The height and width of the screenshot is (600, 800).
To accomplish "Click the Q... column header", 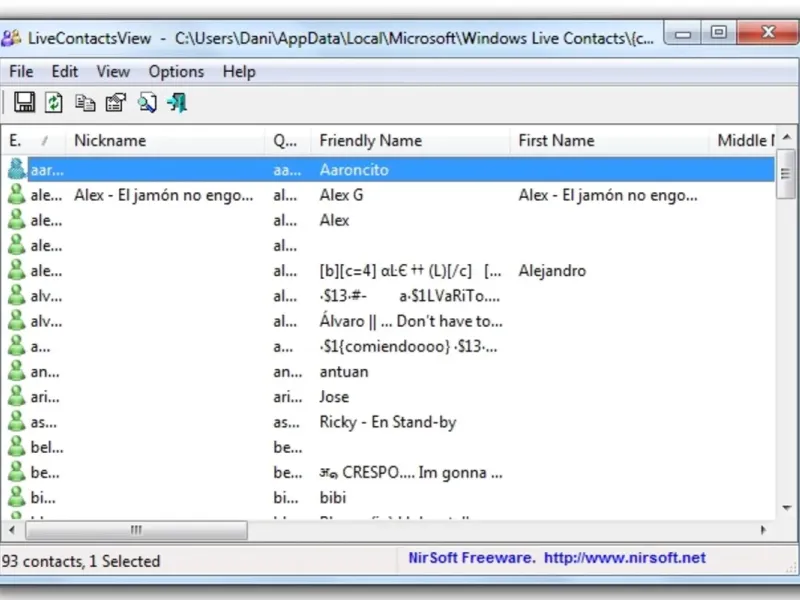I will click(x=288, y=140).
